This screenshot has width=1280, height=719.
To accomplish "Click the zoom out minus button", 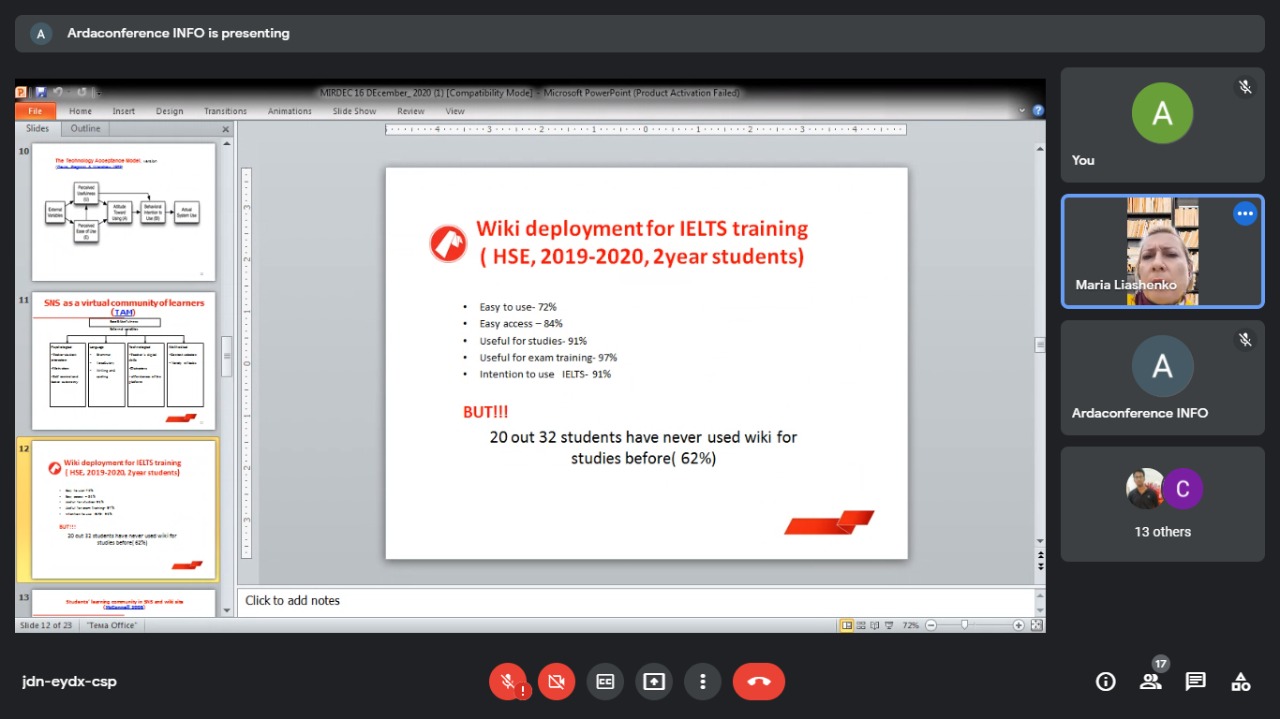I will click(x=931, y=625).
